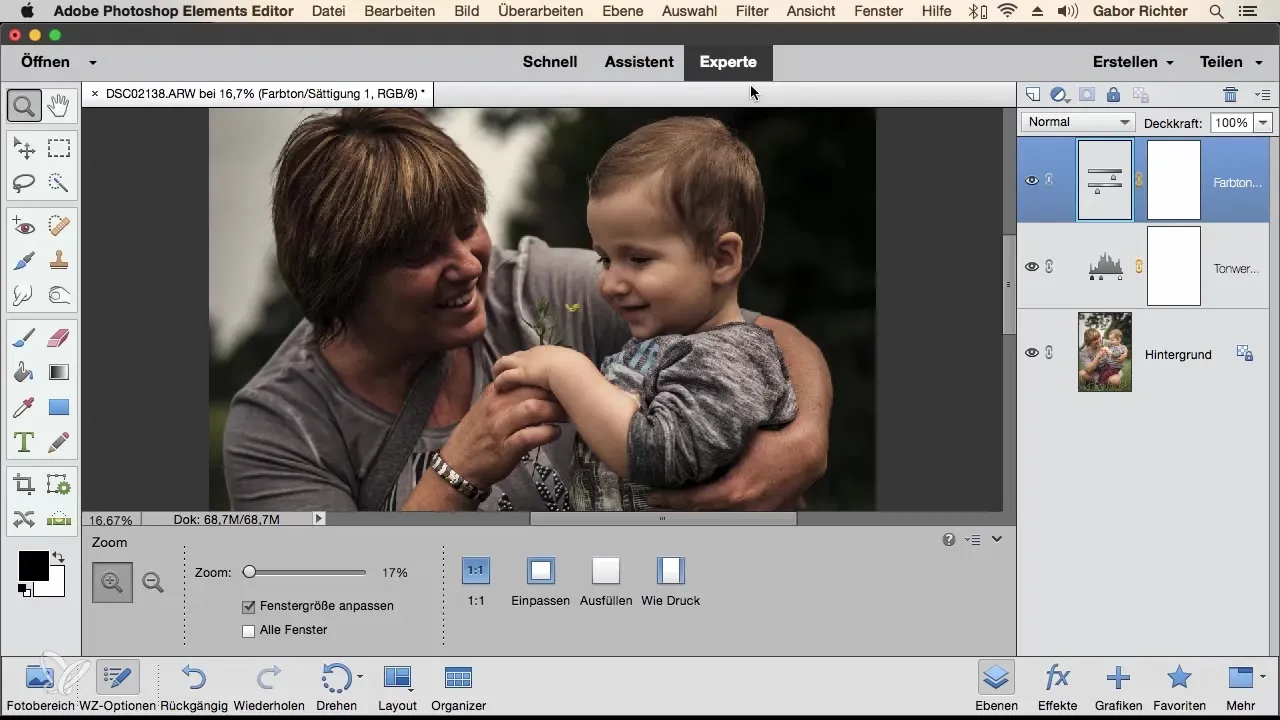Open the Deckkraft opacity dropdown arrow
The width and height of the screenshot is (1280, 720).
click(x=1263, y=122)
